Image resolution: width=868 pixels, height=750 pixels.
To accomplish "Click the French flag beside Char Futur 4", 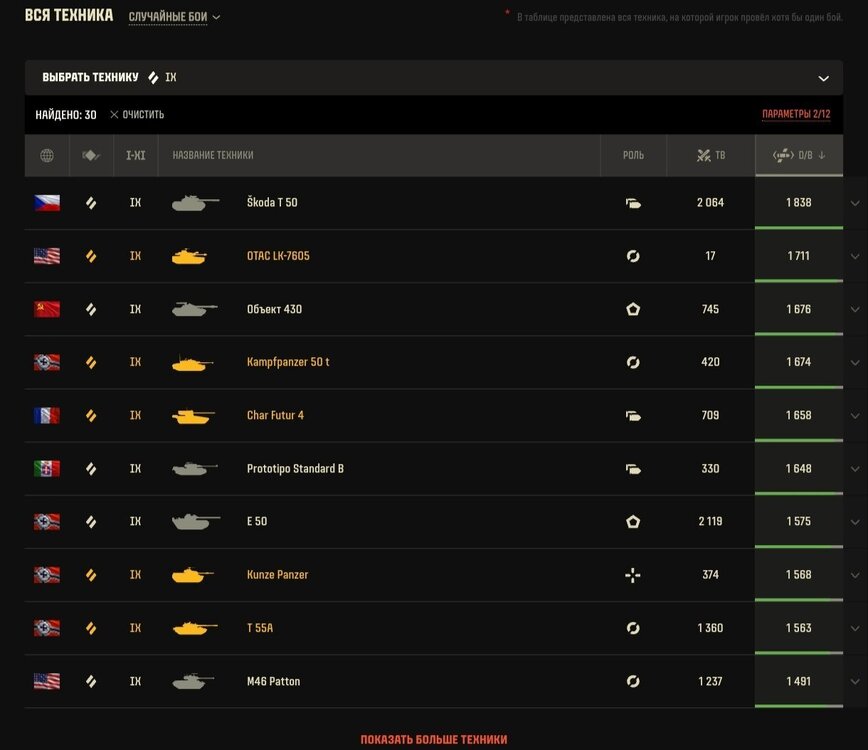I will point(47,415).
